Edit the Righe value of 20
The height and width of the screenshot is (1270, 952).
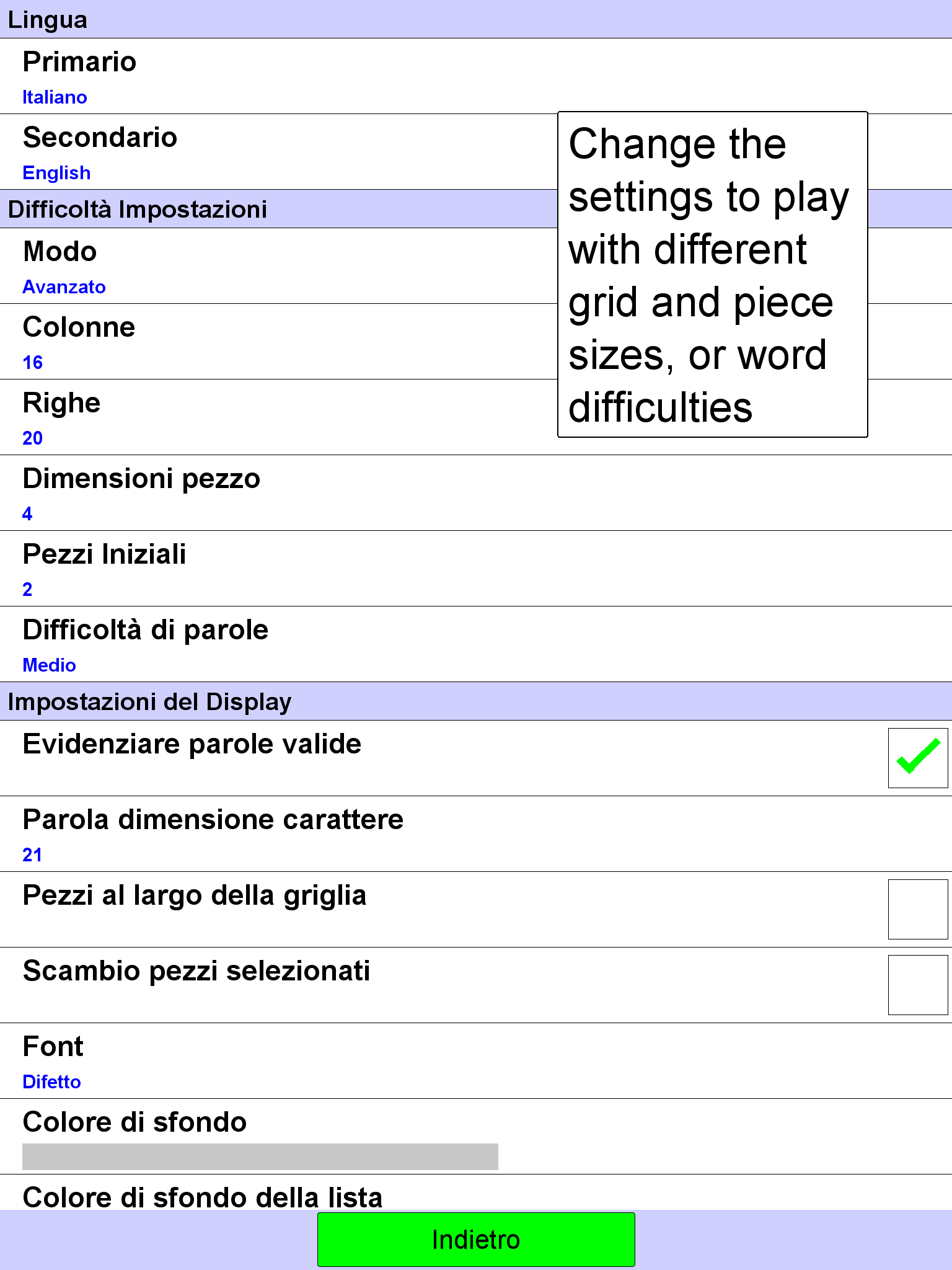point(279,417)
